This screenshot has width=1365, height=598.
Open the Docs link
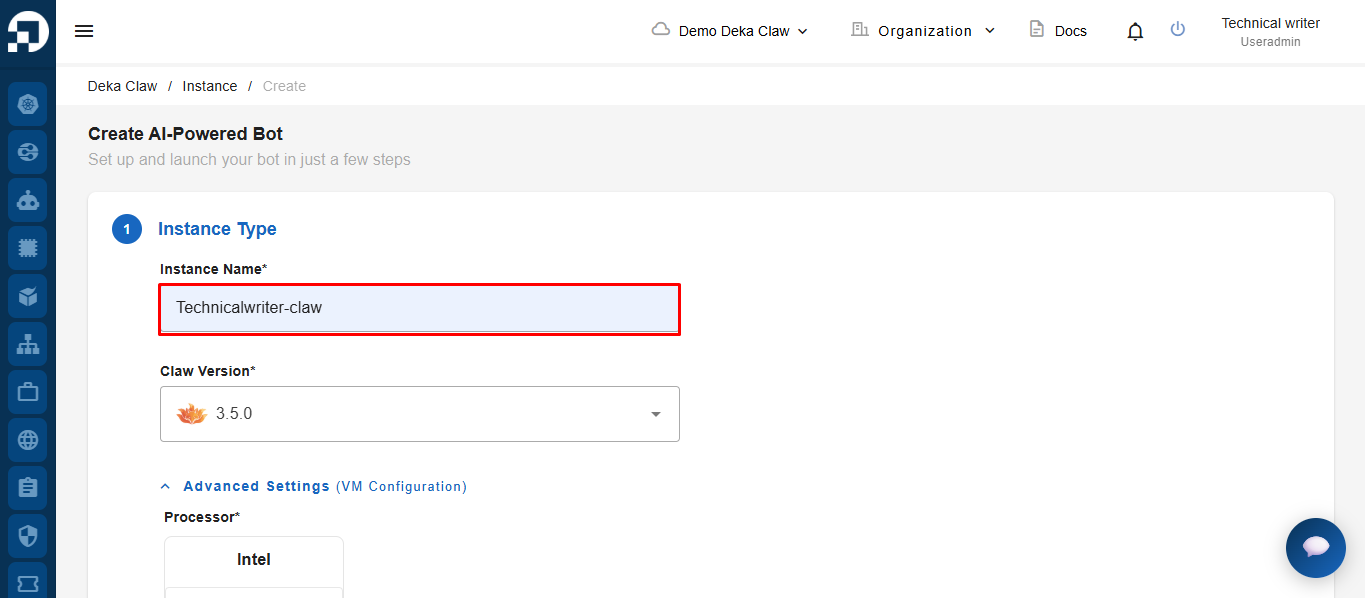(1058, 31)
